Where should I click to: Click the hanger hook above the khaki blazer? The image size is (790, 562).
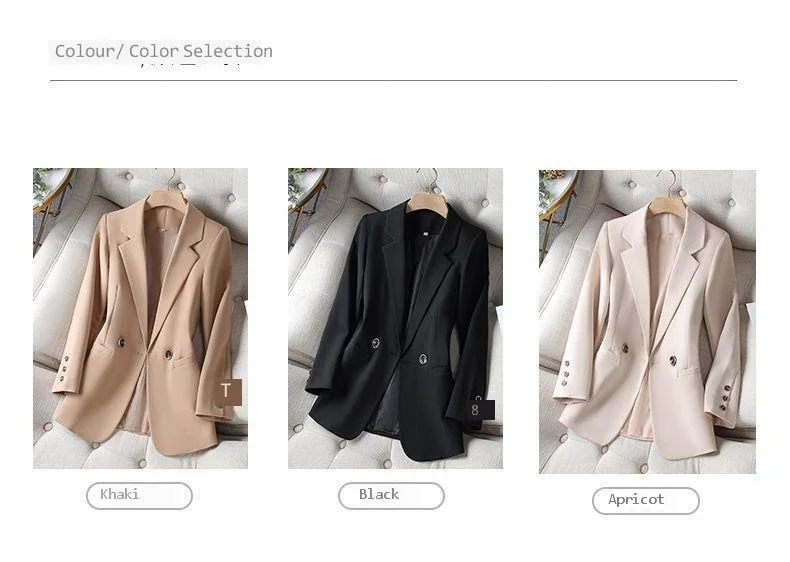click(174, 178)
